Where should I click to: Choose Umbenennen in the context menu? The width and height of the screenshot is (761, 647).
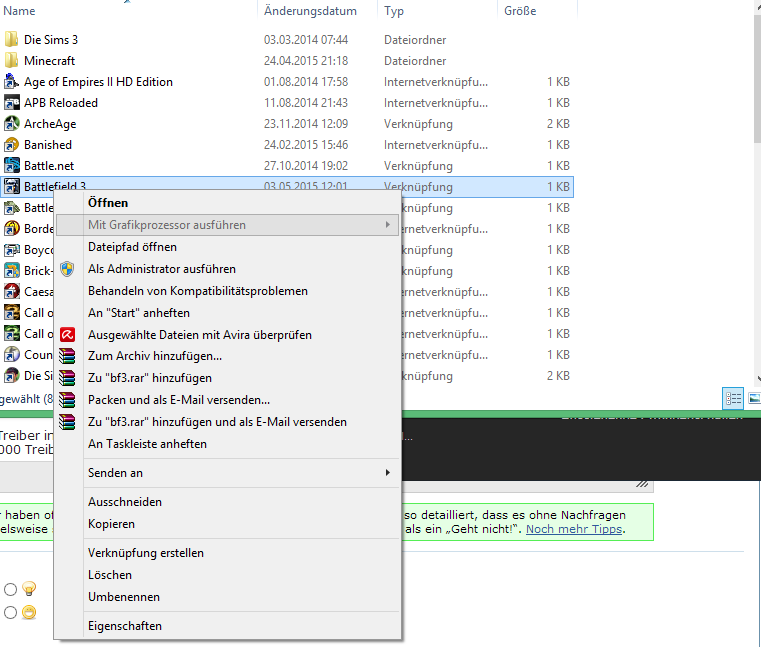[x=124, y=597]
